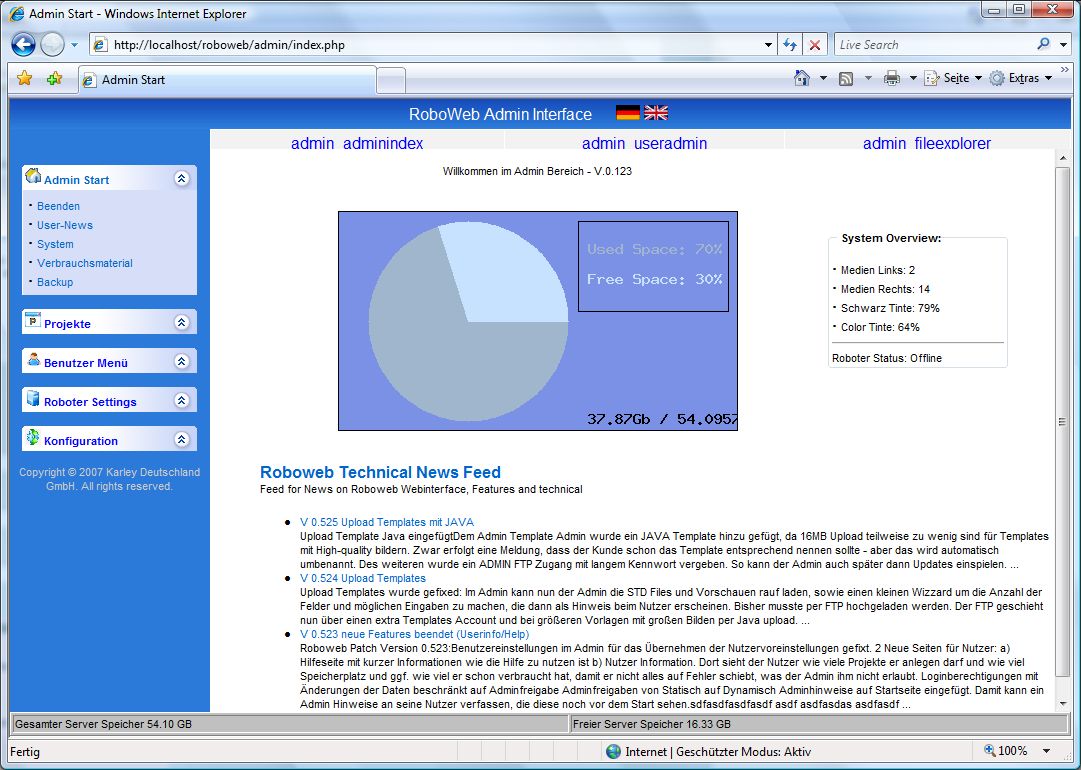The height and width of the screenshot is (770, 1081).
Task: Click the Roboweb Technical News Feed heading
Action: 380,472
